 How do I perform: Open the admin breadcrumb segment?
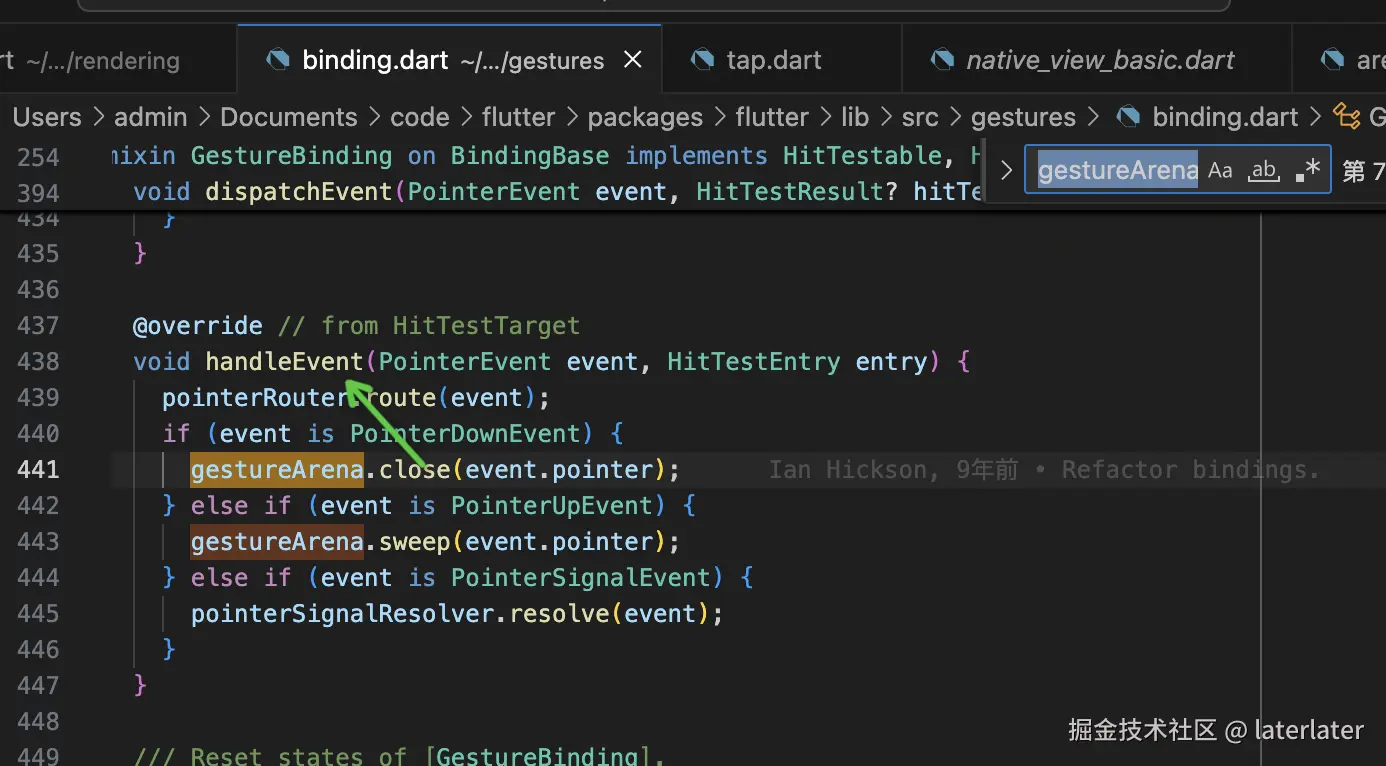[x=151, y=117]
